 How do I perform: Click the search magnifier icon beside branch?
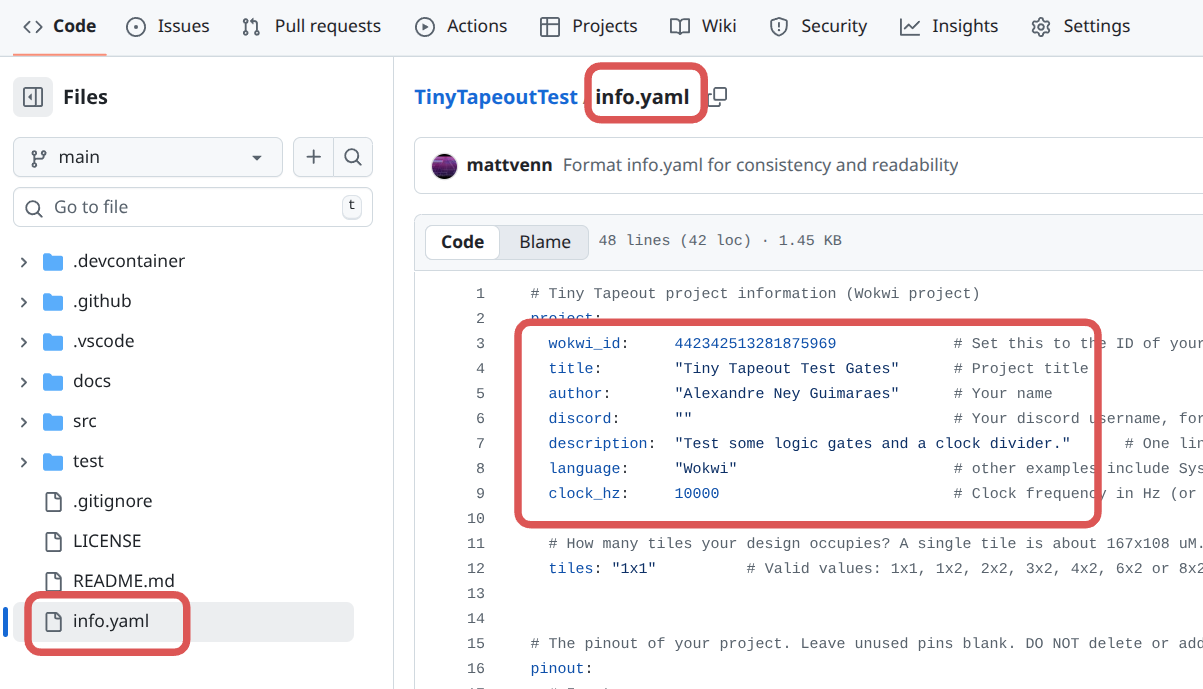coord(352,157)
